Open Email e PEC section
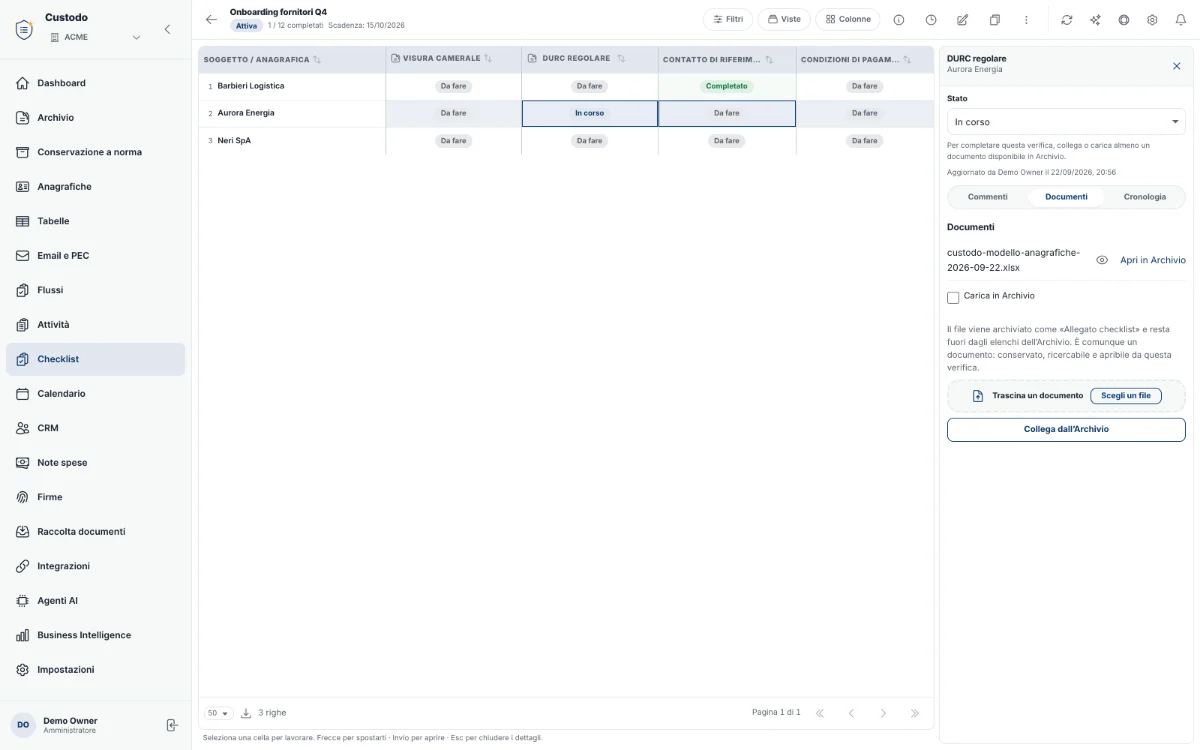 pyautogui.click(x=95, y=256)
